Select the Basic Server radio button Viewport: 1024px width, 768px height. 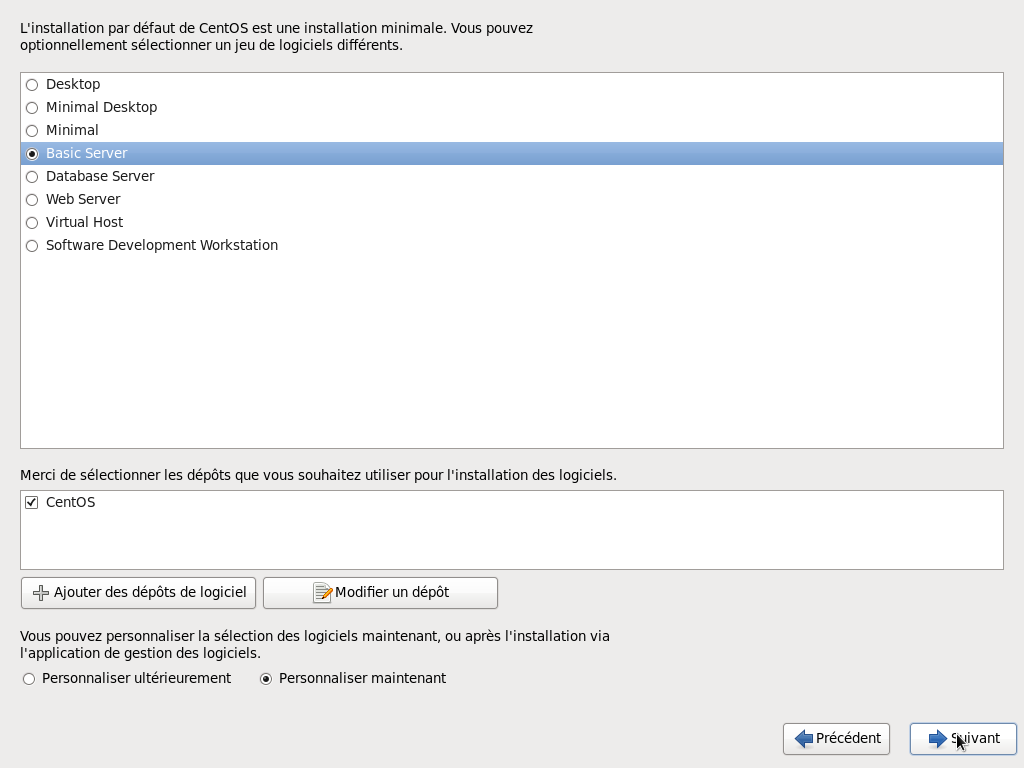pyautogui.click(x=32, y=154)
